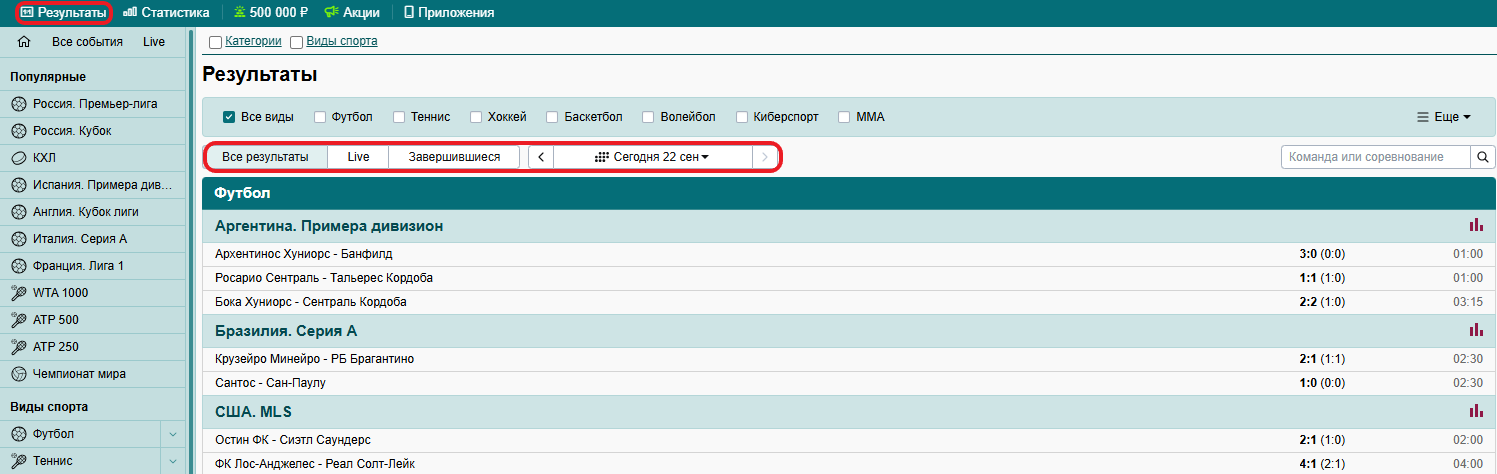The width and height of the screenshot is (1497, 474).
Task: Select the Завершившиеся tab
Action: [454, 157]
